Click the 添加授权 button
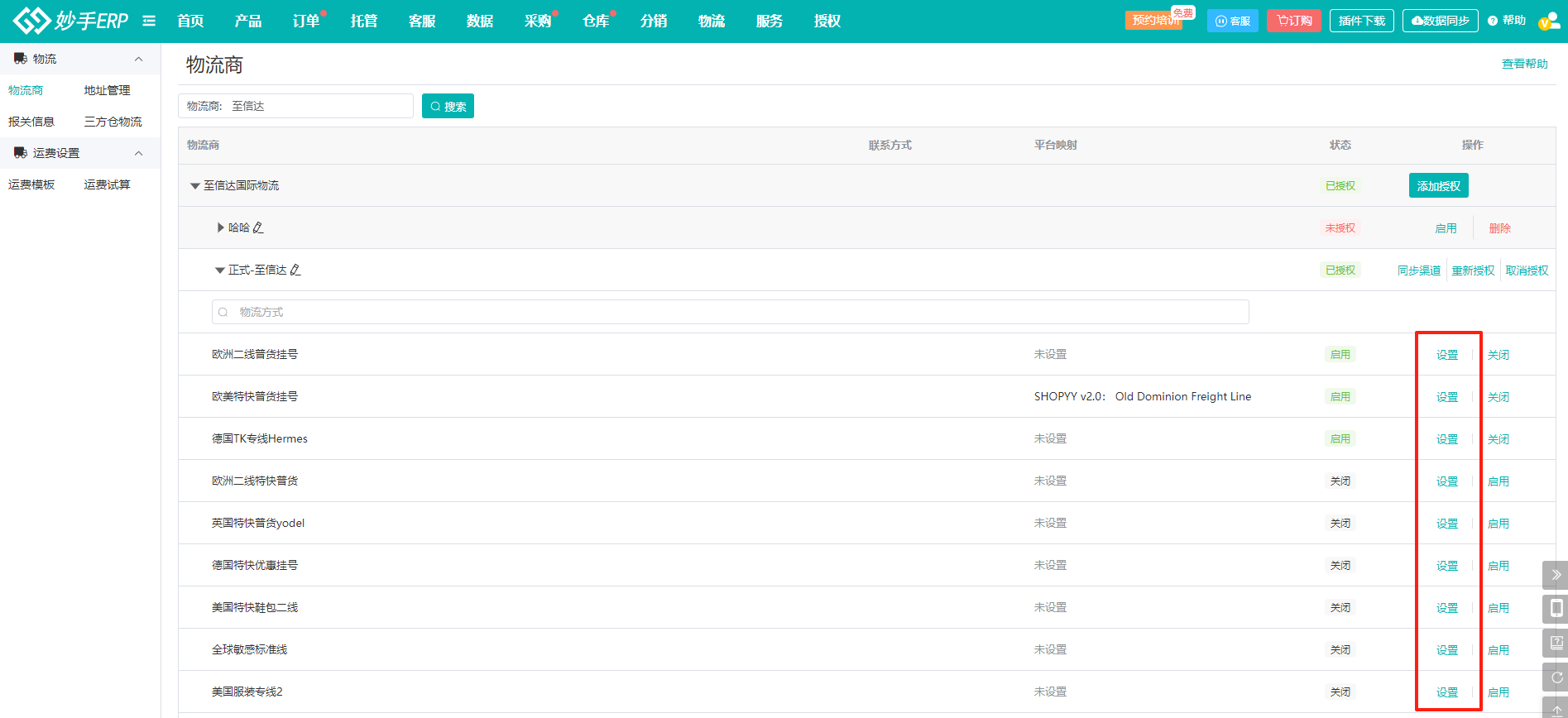 (x=1438, y=186)
